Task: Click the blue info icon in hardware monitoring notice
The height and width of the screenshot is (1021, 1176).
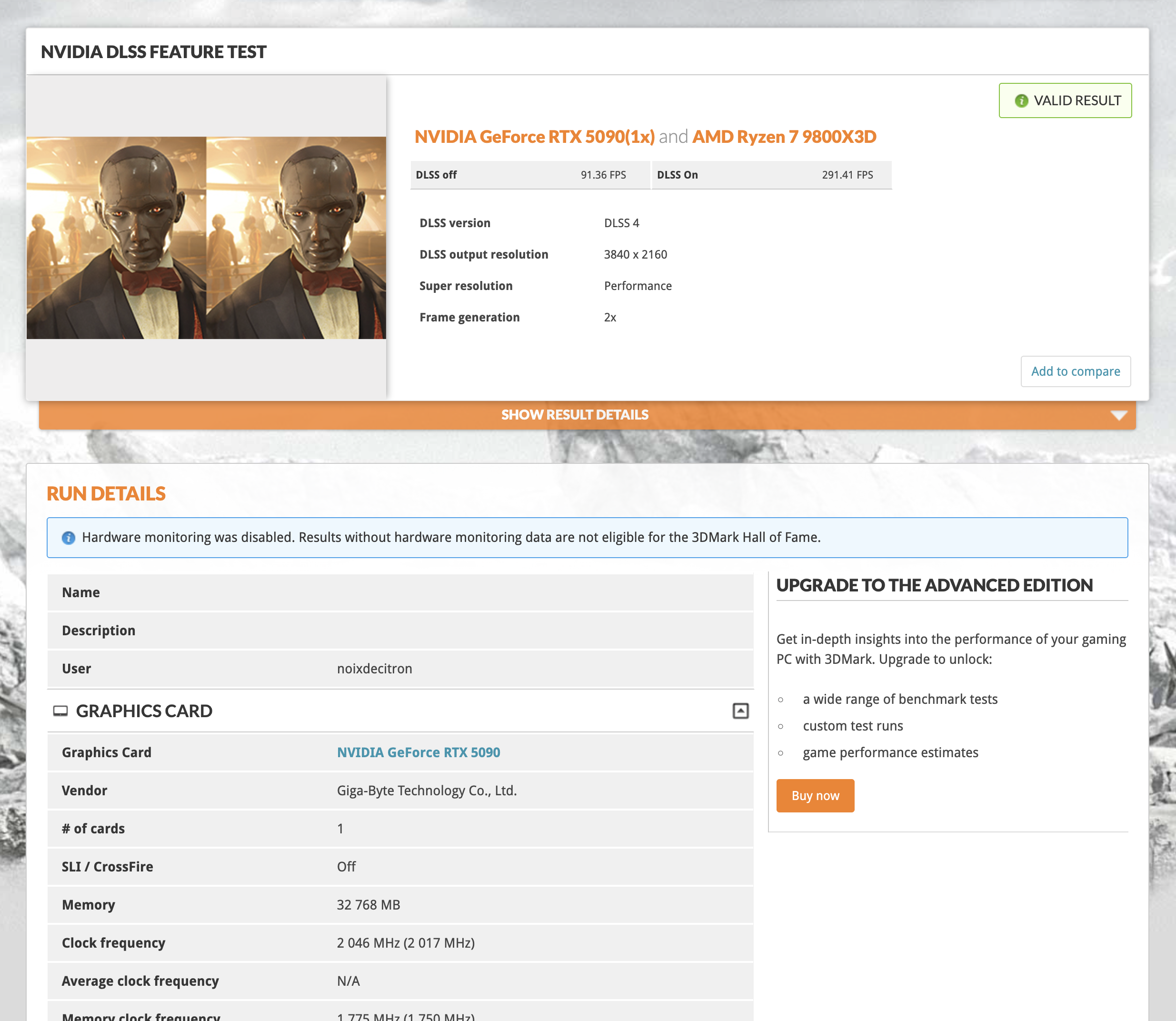Action: tap(69, 538)
